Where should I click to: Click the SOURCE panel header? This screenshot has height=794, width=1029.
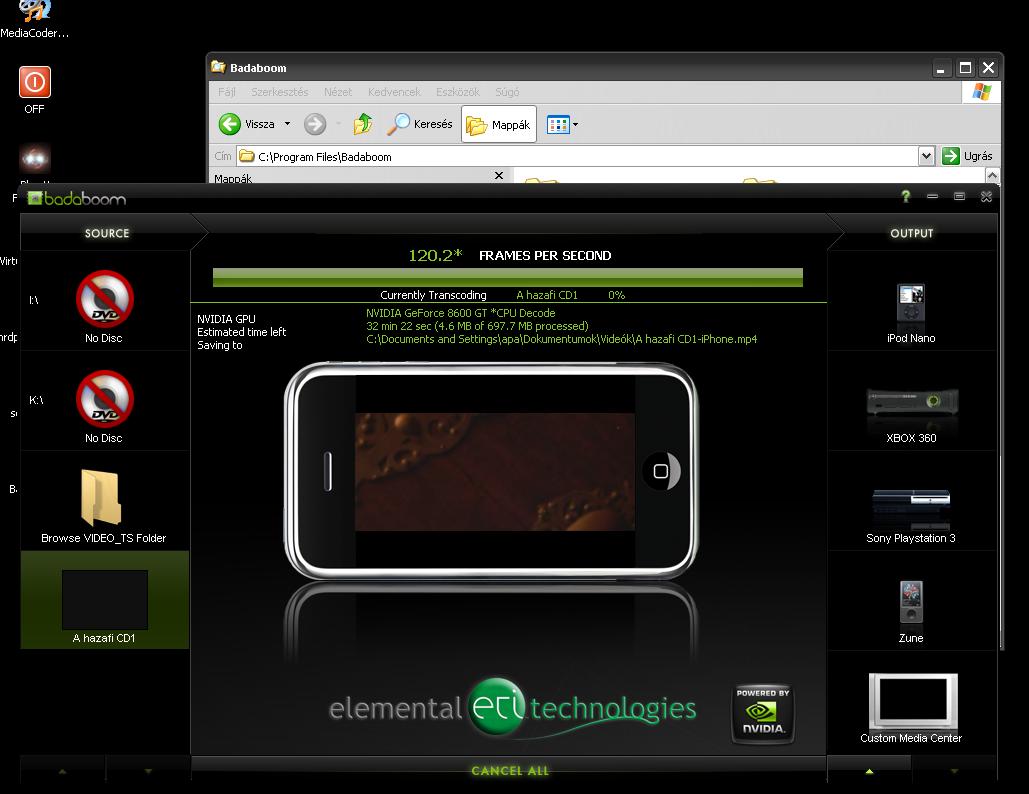pyautogui.click(x=107, y=233)
